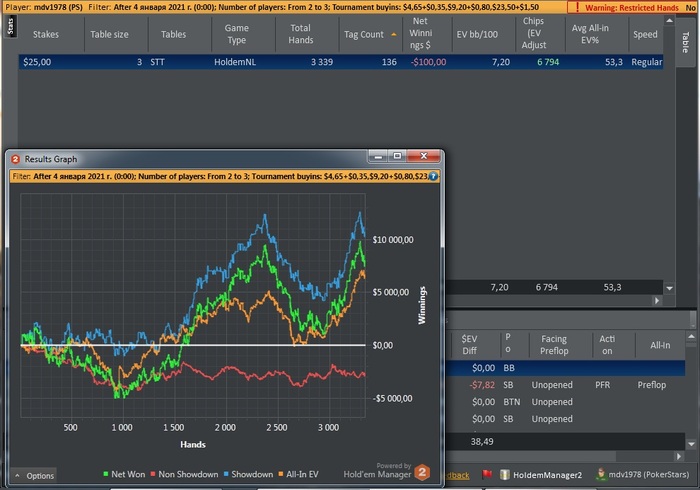Click the red flag icon in status bar
This screenshot has width=700, height=490.
click(x=487, y=474)
